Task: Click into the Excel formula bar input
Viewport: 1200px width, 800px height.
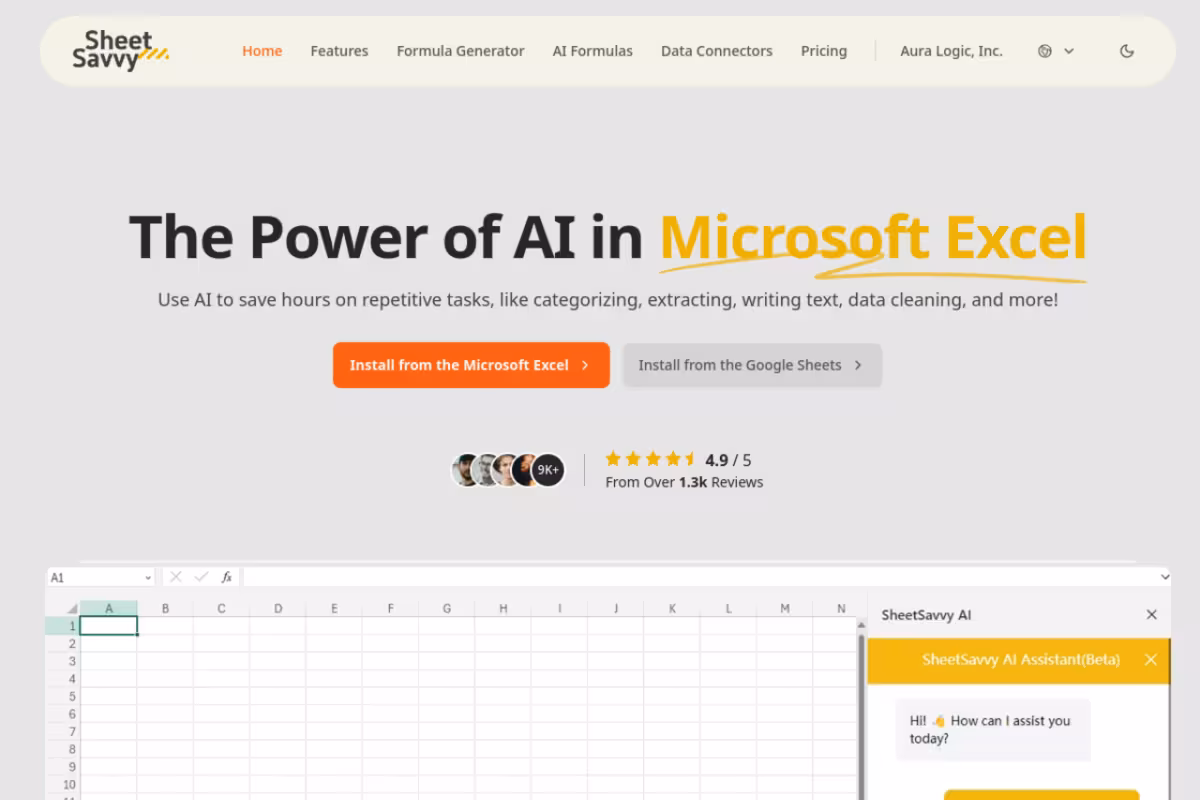Action: [700, 577]
